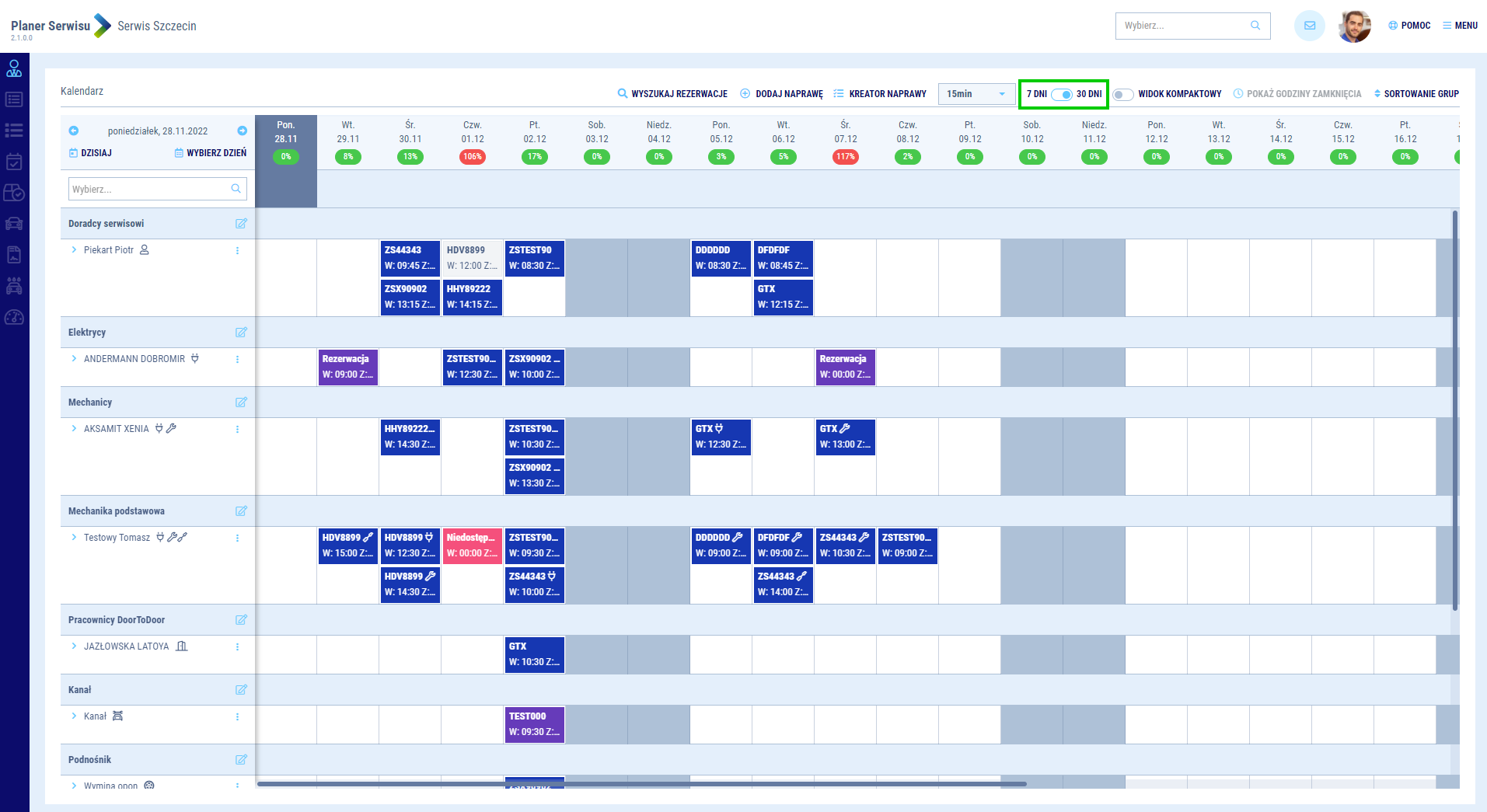
Task: Expand the Testowy Tomasz row
Action: coord(74,538)
